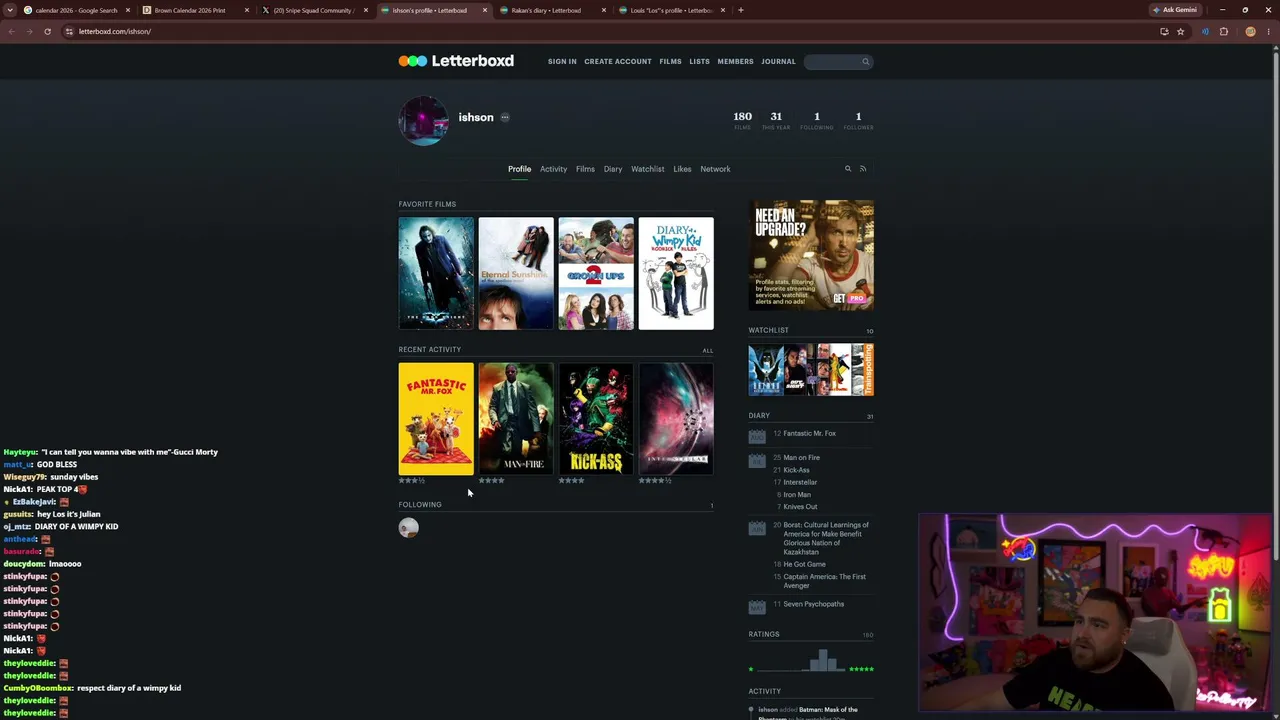Open the Network tab
Screen dimensions: 1280x720
tap(715, 169)
